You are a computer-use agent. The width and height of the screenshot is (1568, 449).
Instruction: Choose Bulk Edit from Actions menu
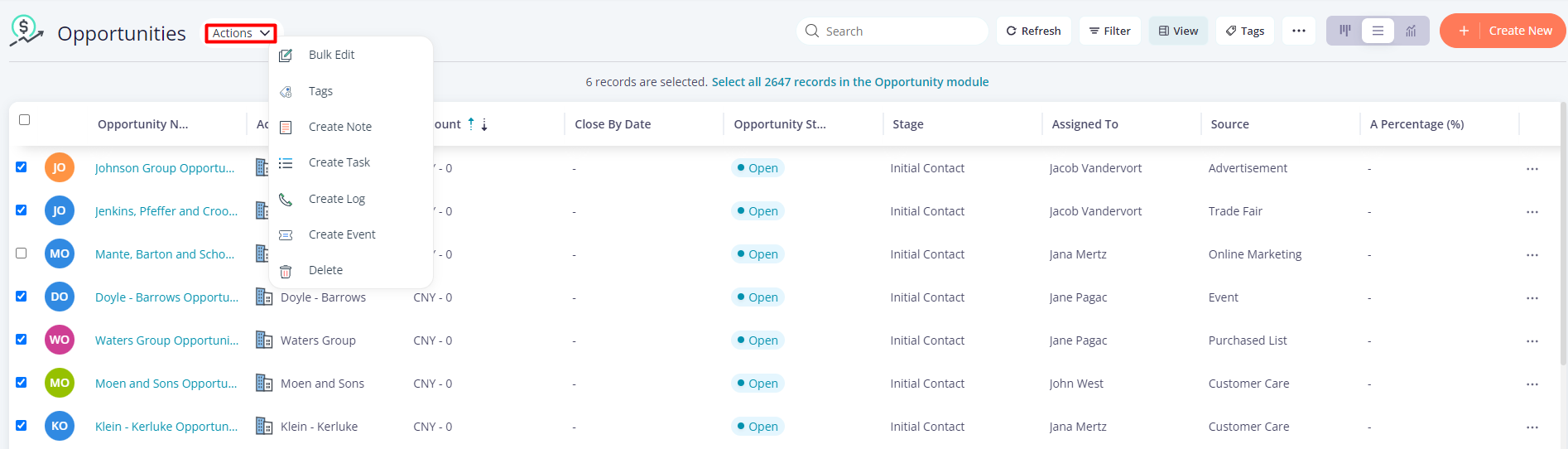(x=331, y=55)
